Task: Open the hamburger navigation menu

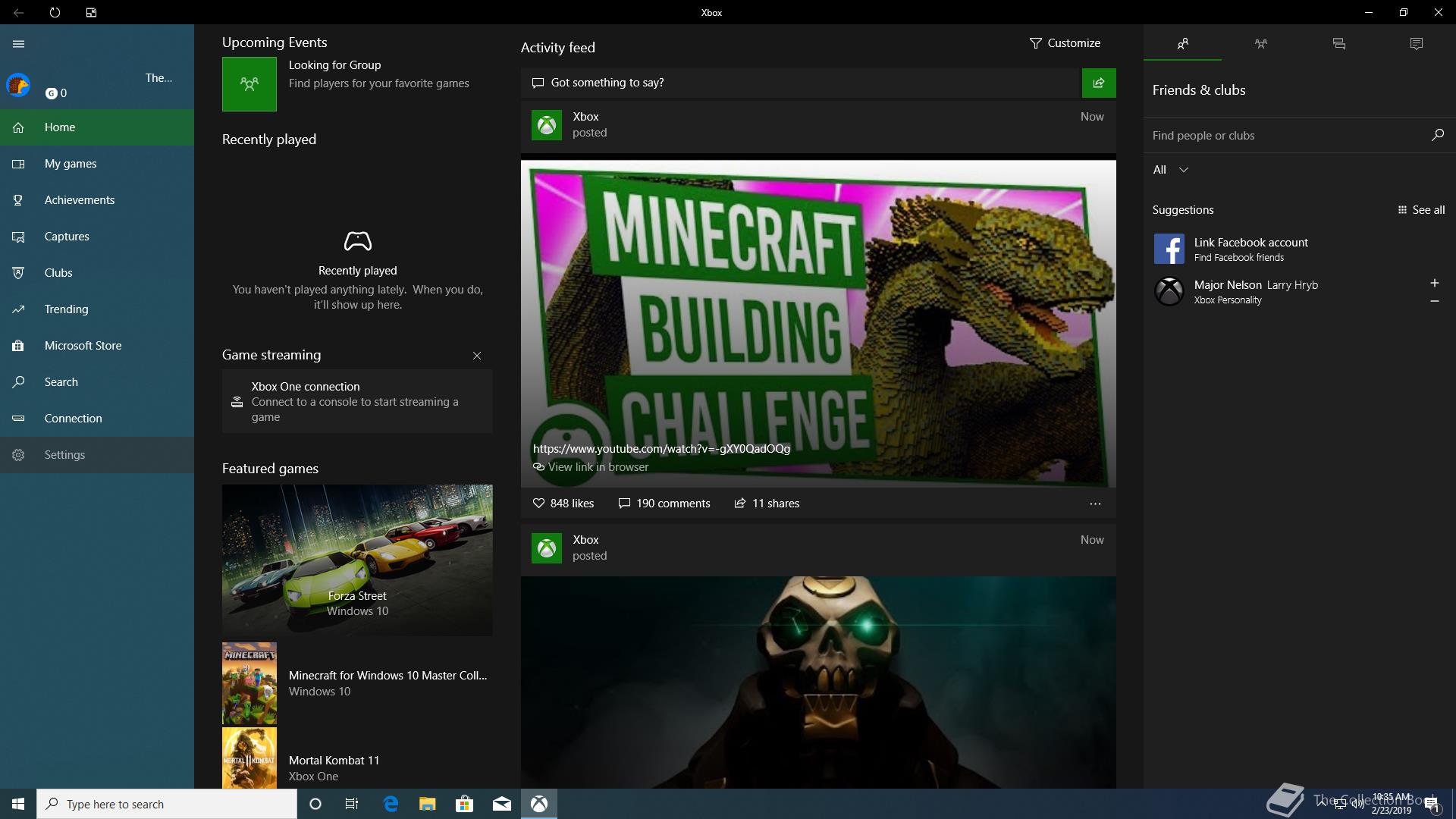Action: pyautogui.click(x=19, y=44)
